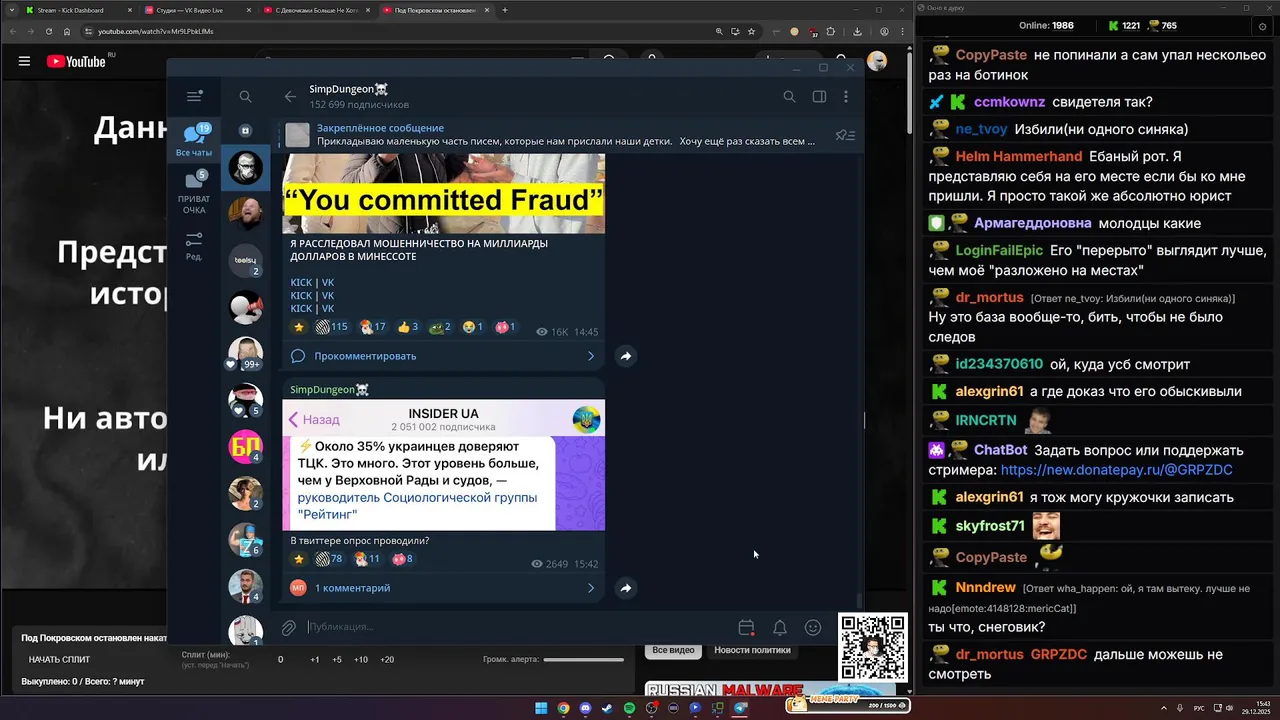
Task: Click 'НАЧАТЬ СПЛИТ' button
Action: (x=59, y=659)
